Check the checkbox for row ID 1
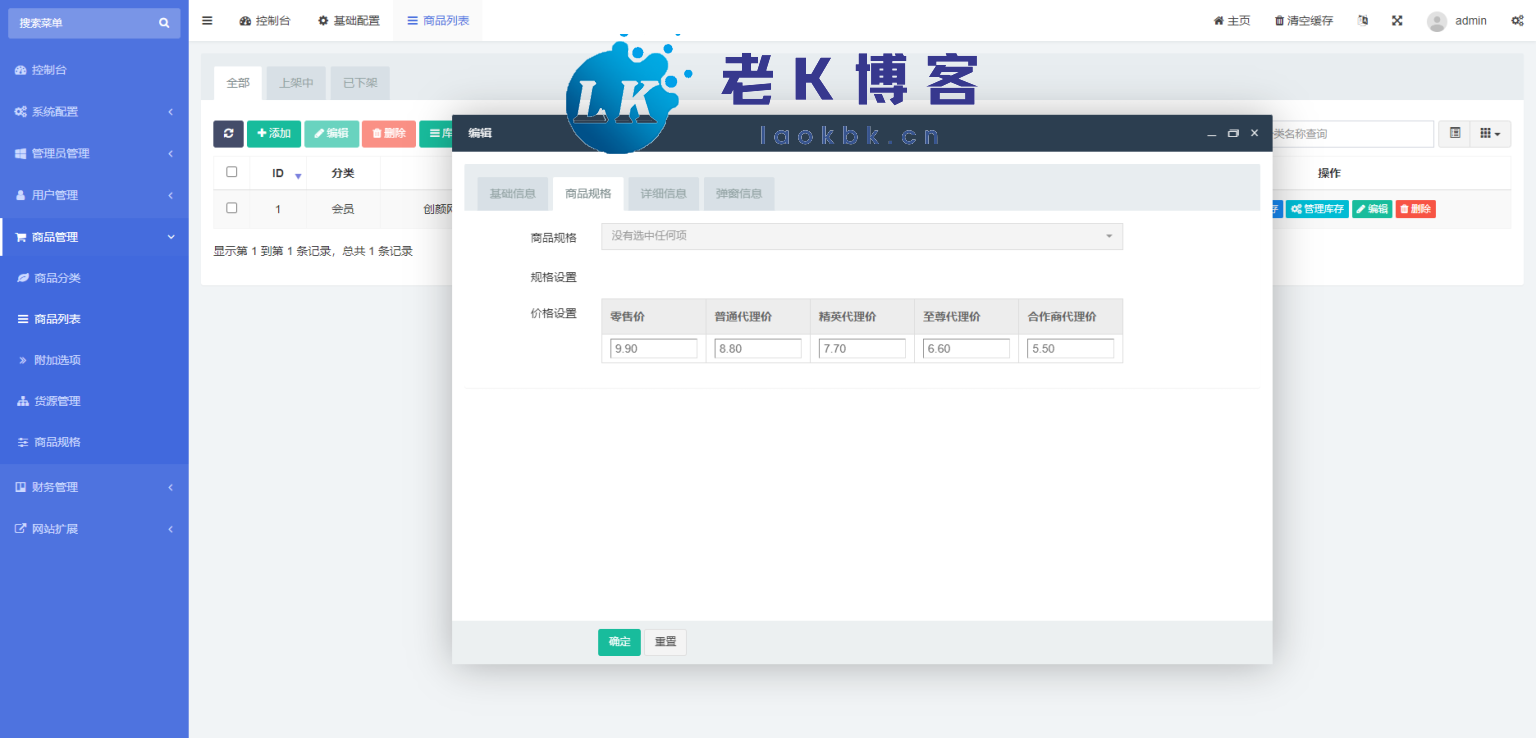The height and width of the screenshot is (738, 1536). tap(232, 208)
